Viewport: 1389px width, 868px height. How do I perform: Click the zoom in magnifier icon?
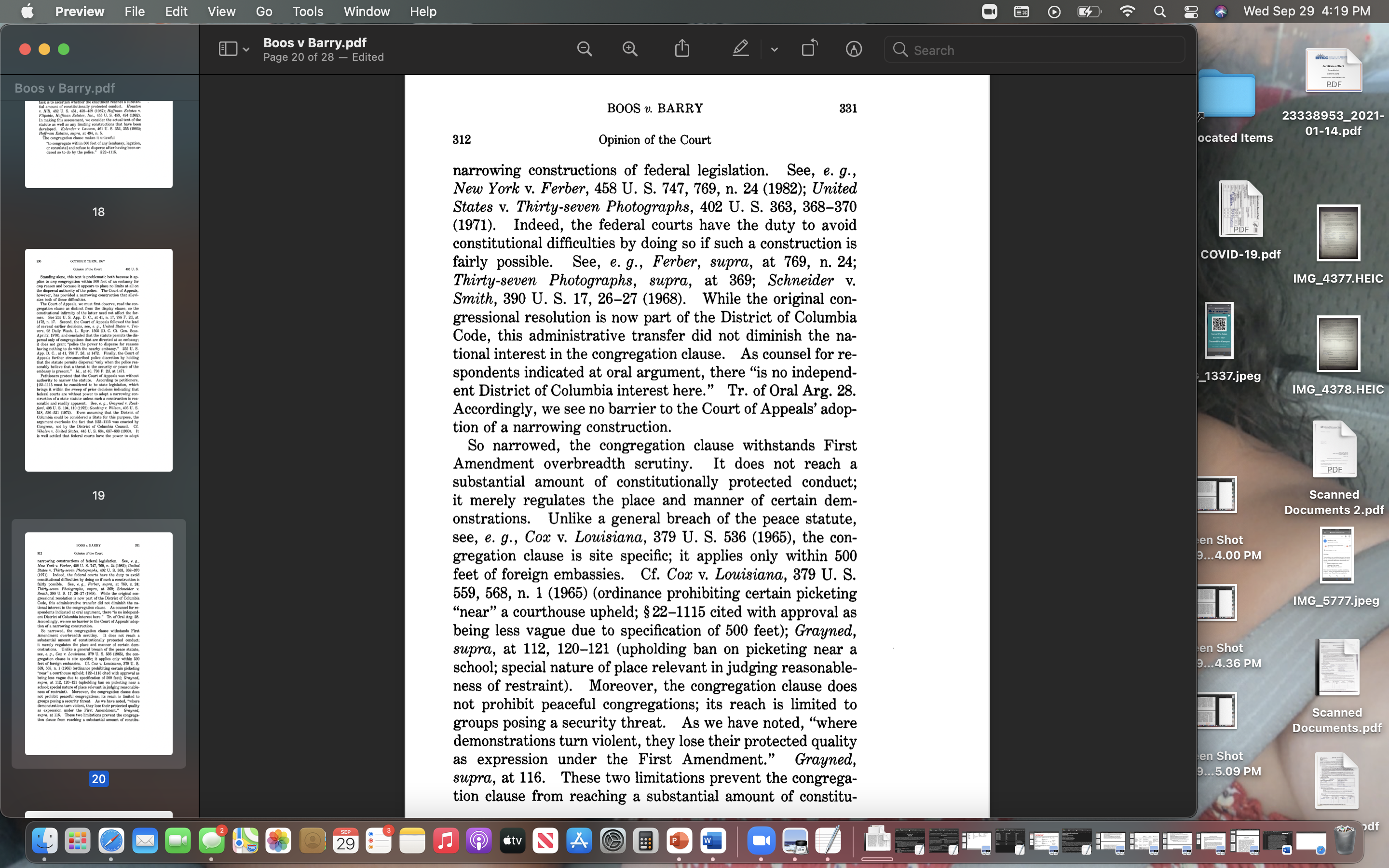tap(630, 49)
